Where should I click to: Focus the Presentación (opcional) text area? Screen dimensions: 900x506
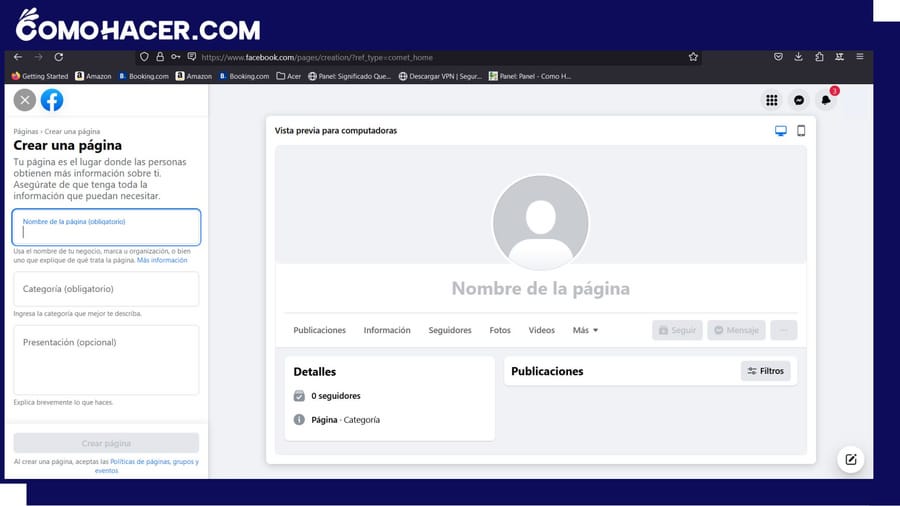106,360
